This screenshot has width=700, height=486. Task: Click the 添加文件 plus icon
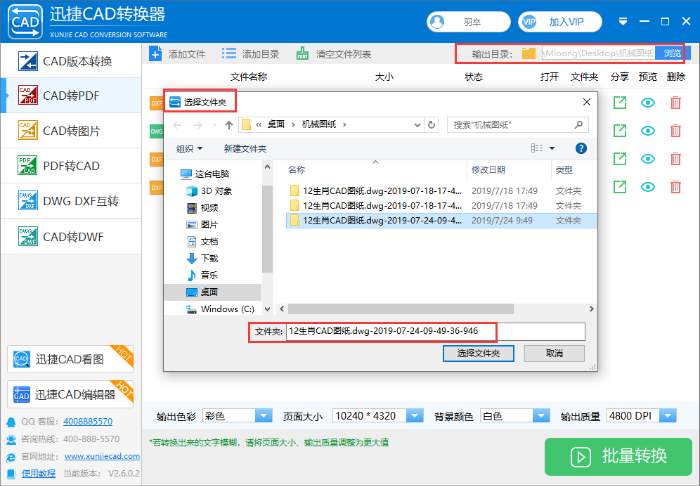coord(155,54)
